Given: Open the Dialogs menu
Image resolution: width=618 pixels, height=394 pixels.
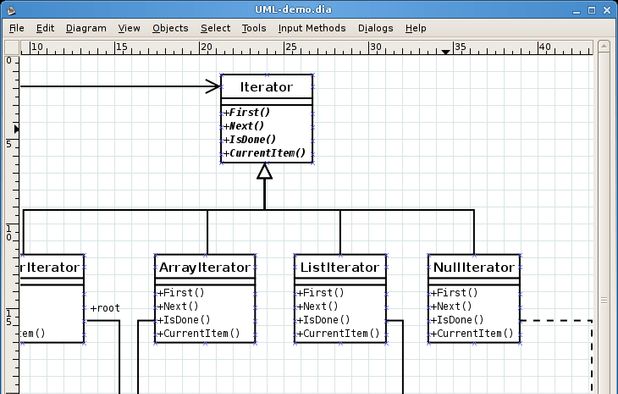Looking at the screenshot, I should click(x=375, y=28).
